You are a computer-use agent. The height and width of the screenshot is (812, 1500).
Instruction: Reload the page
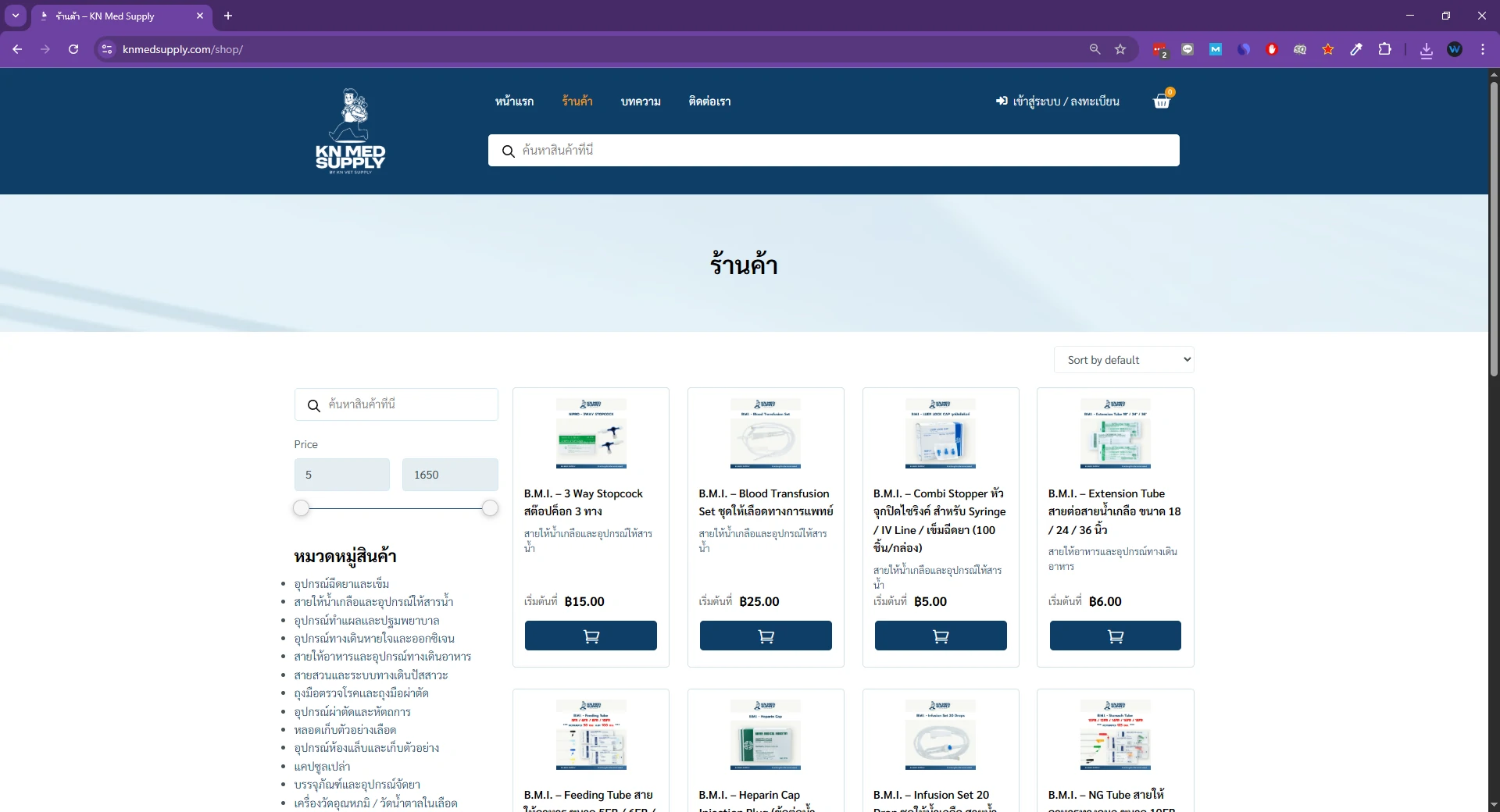pos(73,49)
